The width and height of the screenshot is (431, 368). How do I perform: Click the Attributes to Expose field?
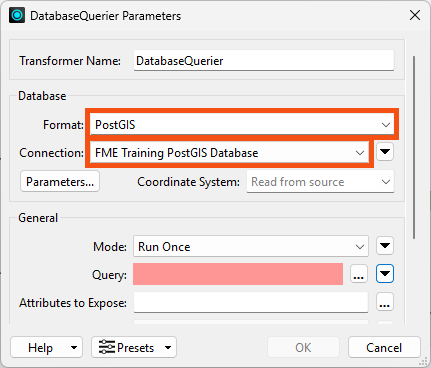251,302
